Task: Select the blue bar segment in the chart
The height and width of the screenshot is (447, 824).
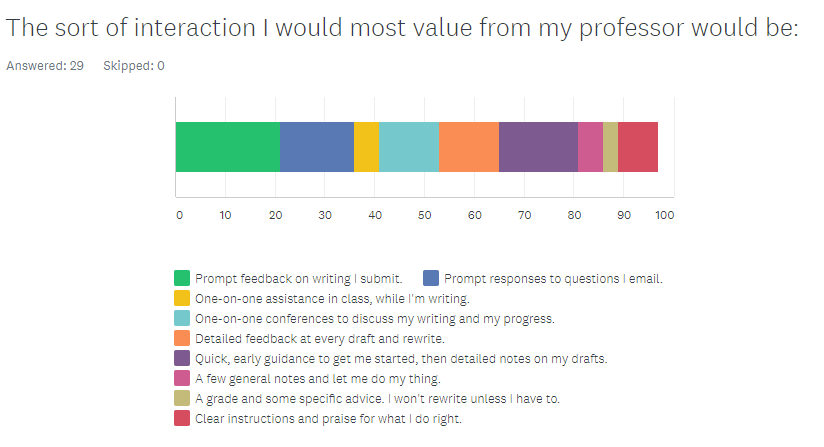Action: [316, 147]
